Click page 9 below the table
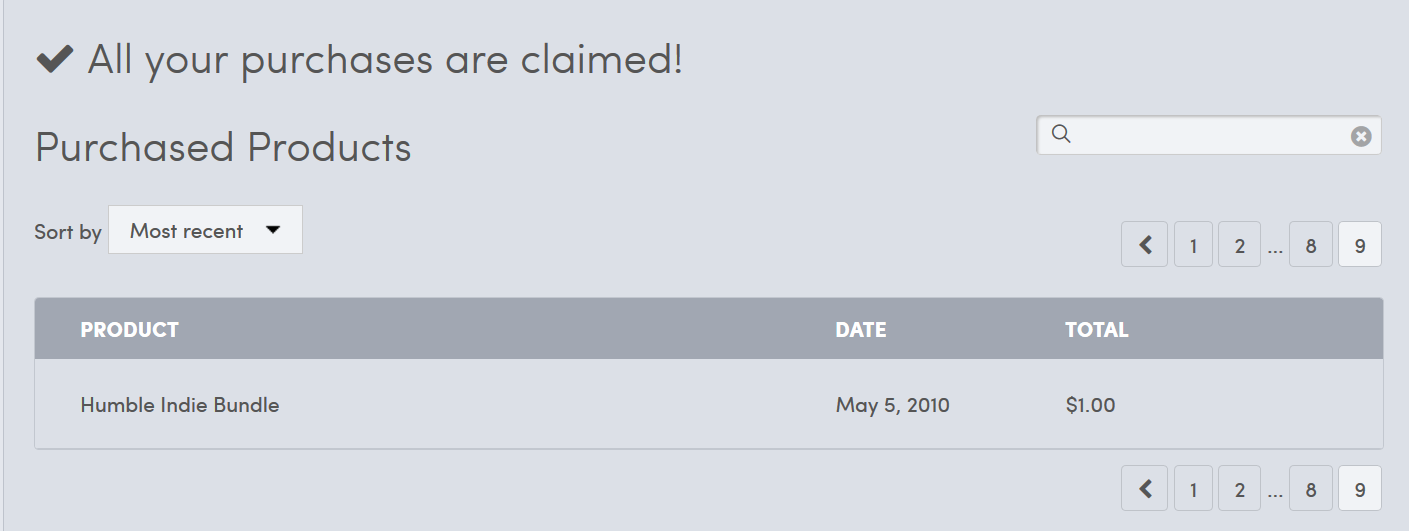Viewport: 1409px width, 531px height. click(x=1360, y=489)
